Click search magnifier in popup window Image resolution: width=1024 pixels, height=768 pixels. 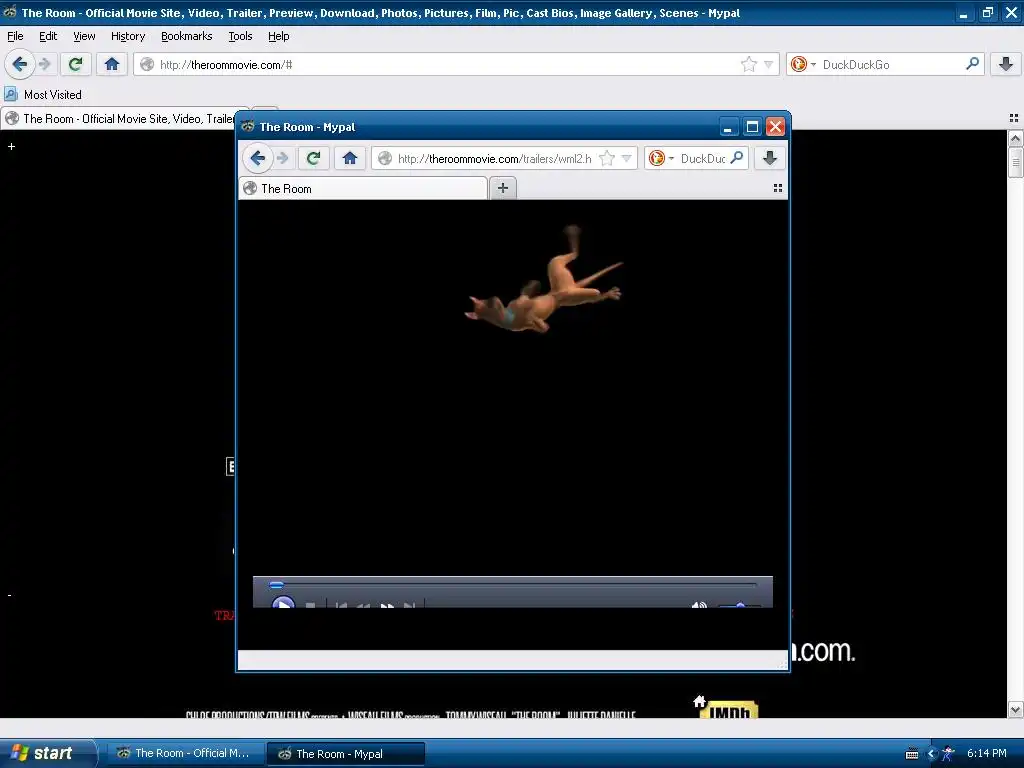point(737,157)
